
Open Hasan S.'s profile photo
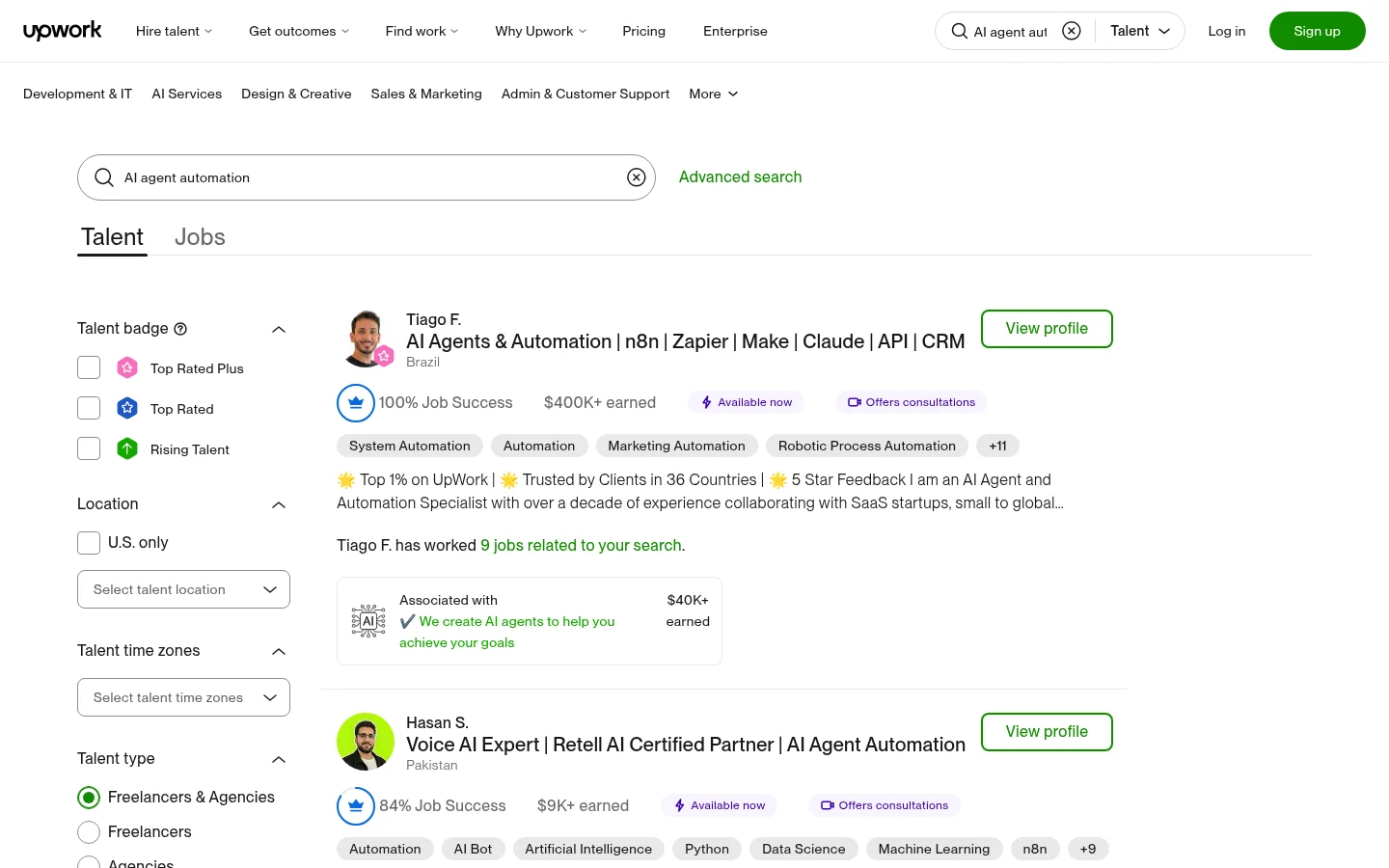(366, 742)
